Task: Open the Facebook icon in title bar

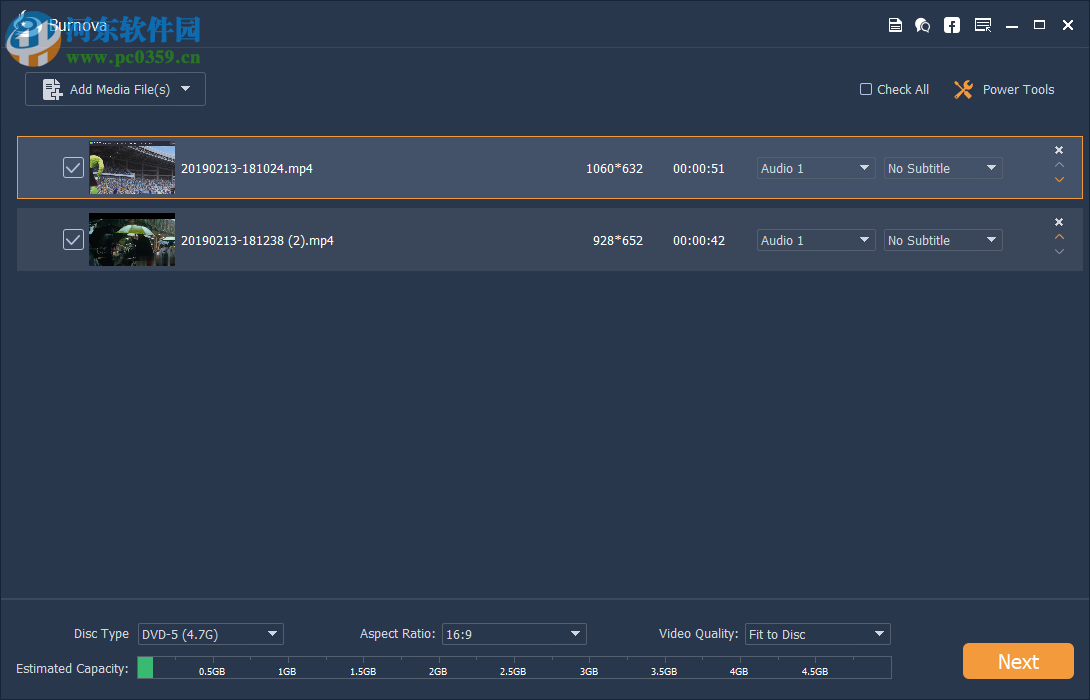Action: coord(952,25)
